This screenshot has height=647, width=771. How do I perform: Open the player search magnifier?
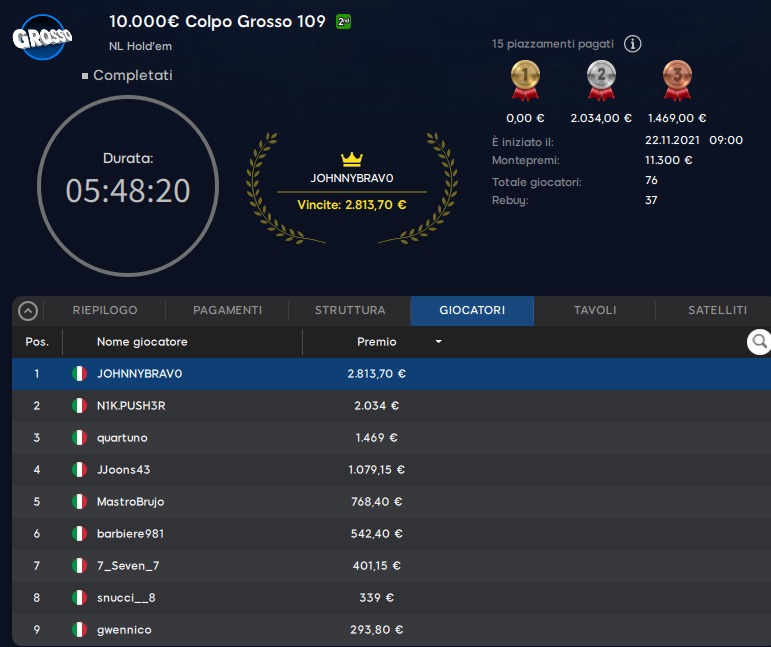tap(759, 341)
